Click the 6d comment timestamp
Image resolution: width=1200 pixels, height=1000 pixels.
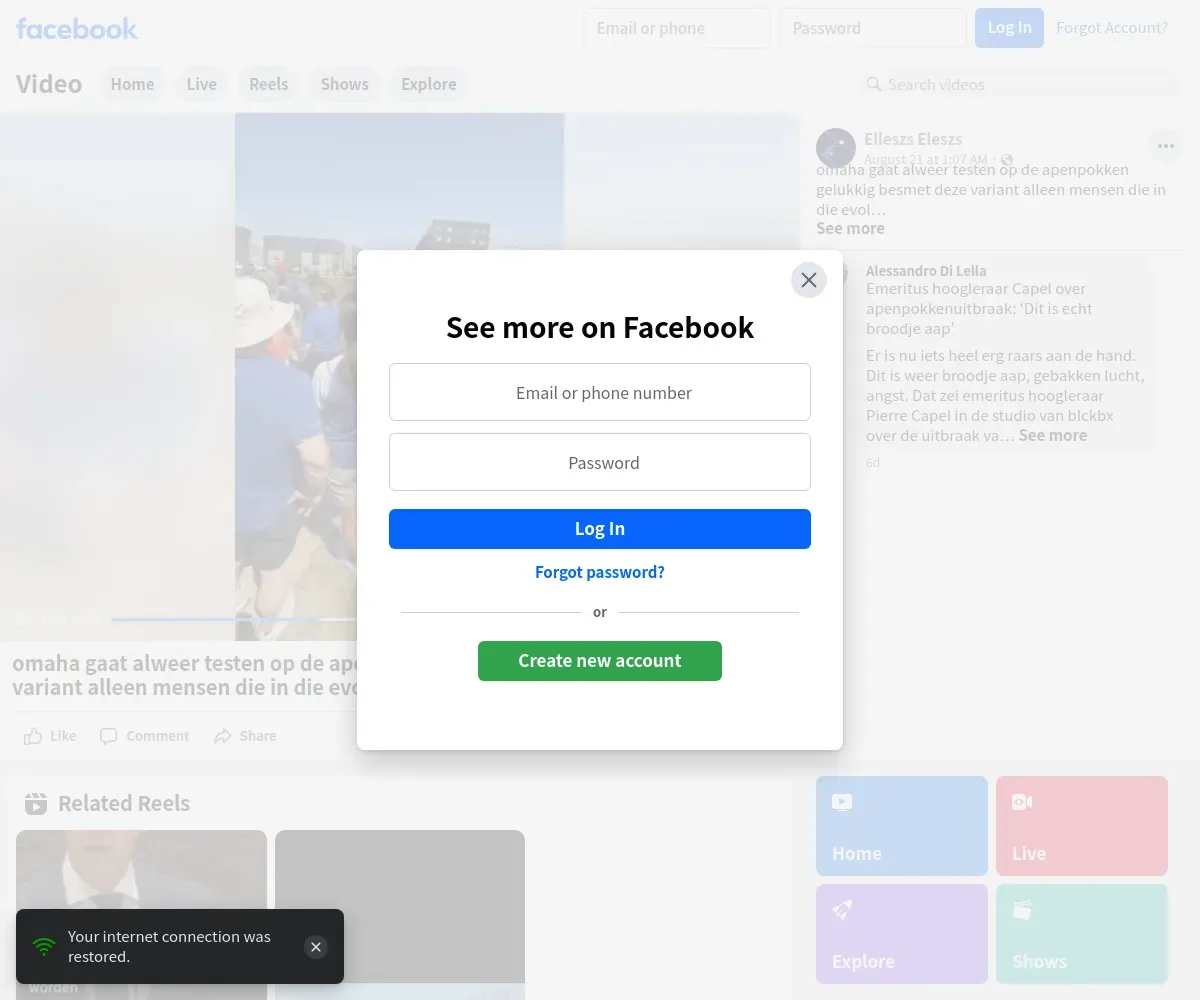click(873, 463)
